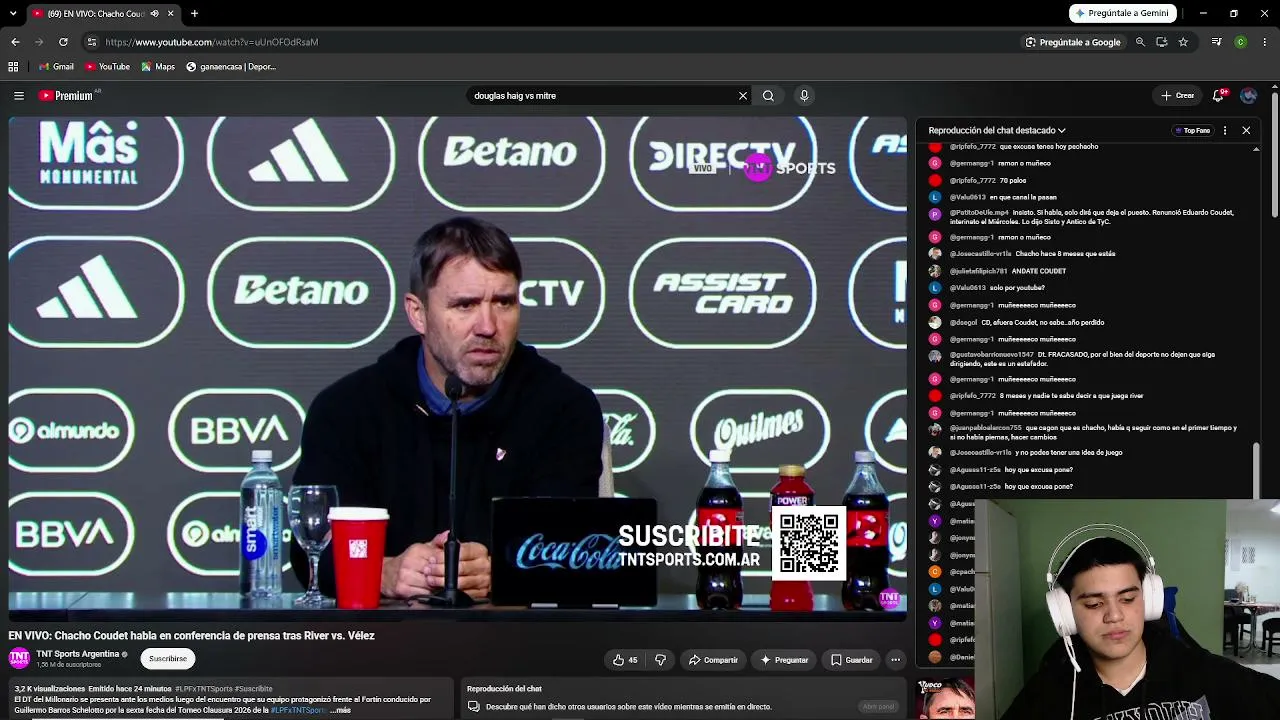Viewport: 1280px width, 720px height.
Task: Open the Chrome three-dot menu
Action: click(1265, 42)
